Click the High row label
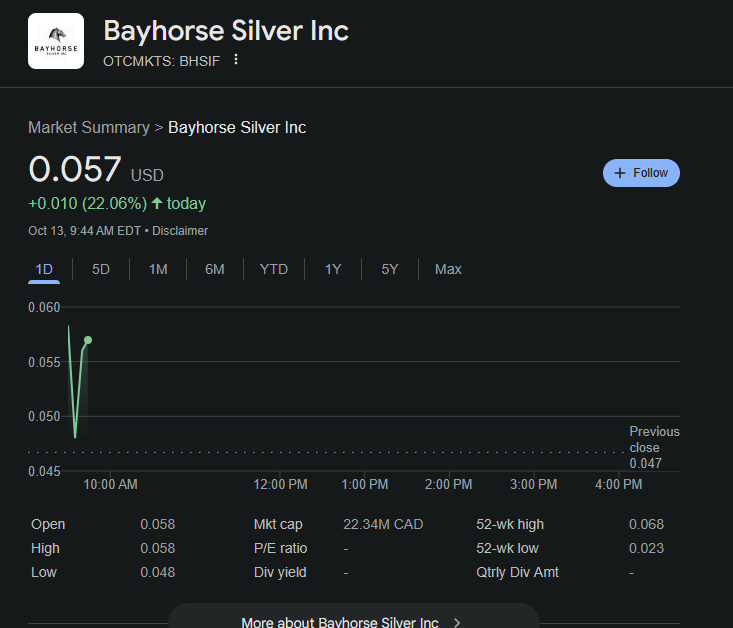The width and height of the screenshot is (733, 628). 45,549
